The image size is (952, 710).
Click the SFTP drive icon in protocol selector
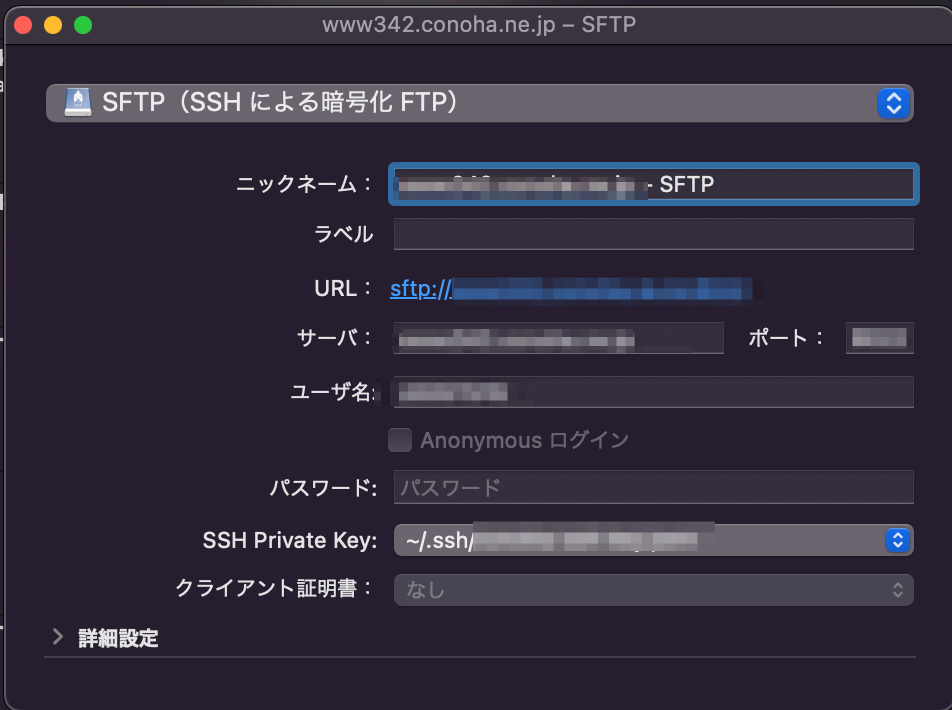[78, 102]
